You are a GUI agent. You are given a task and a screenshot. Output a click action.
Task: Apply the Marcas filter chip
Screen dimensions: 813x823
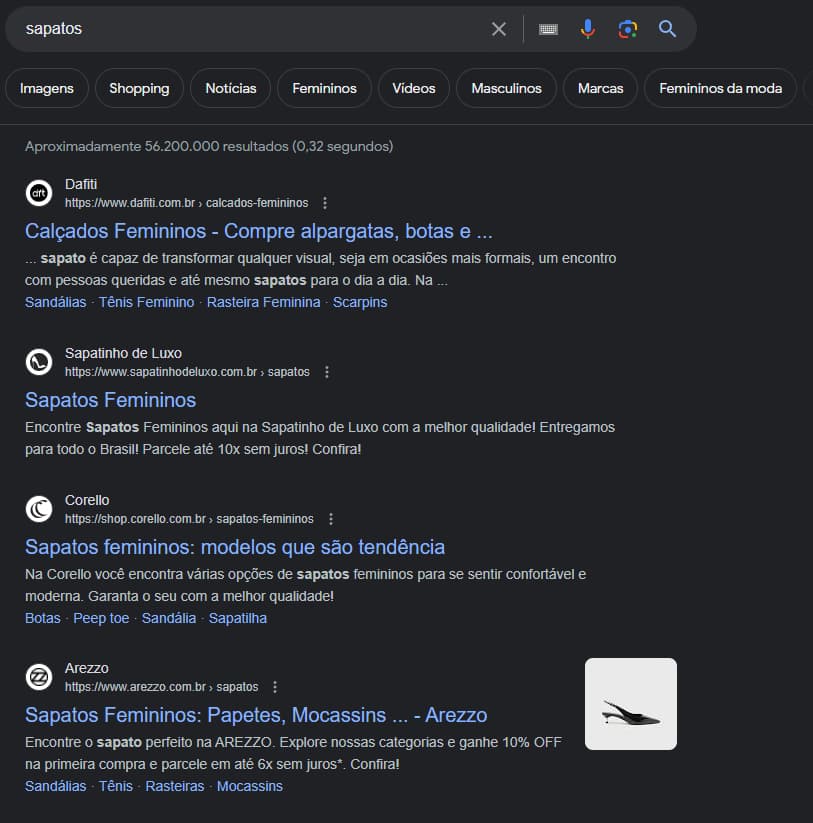[x=600, y=88]
